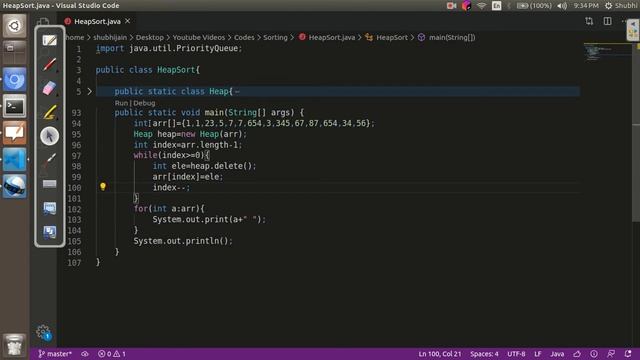Close the HeapSort.java tab

click(x=127, y=21)
